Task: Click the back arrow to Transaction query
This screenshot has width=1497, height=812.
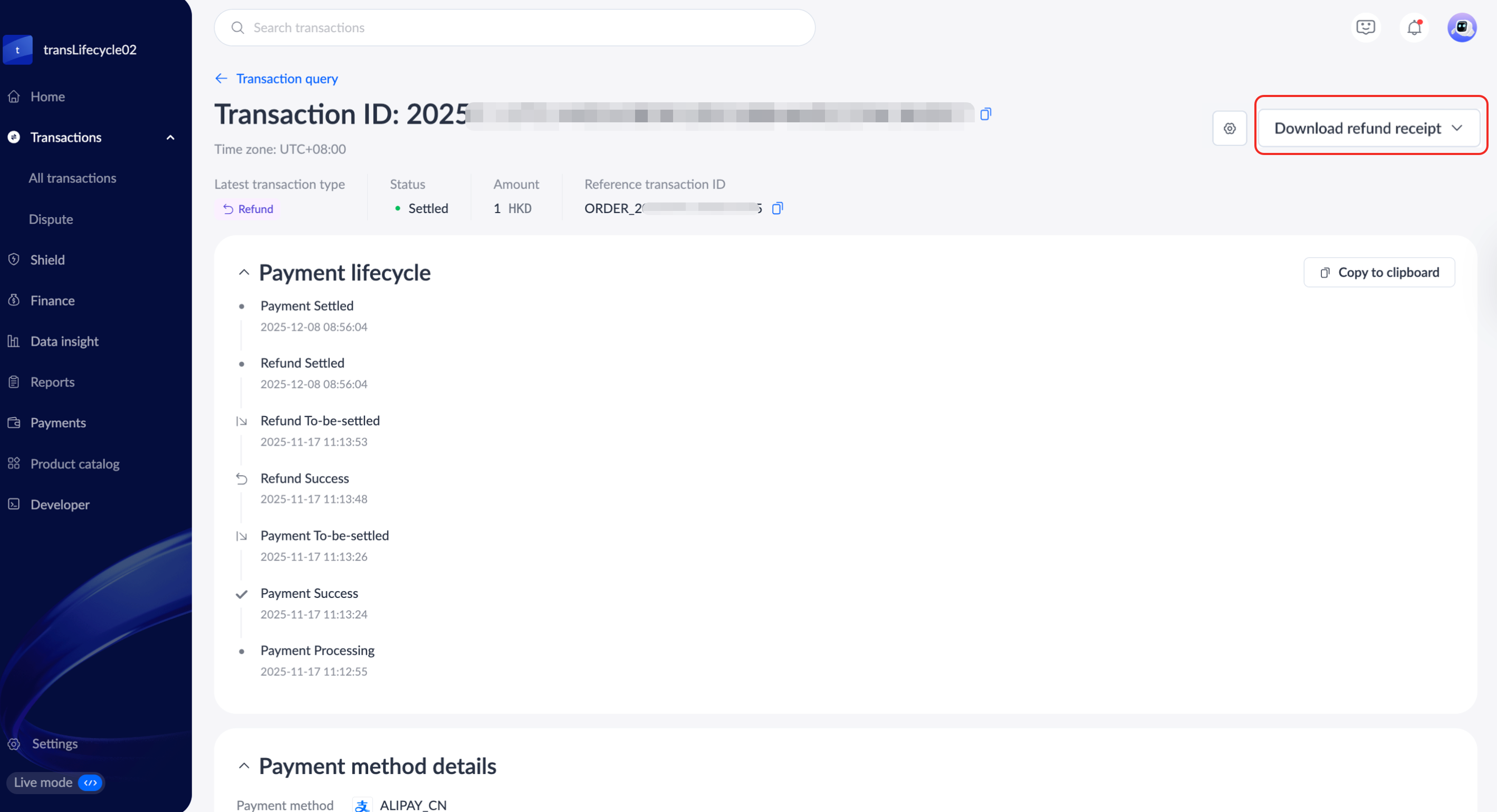Action: [x=221, y=79]
